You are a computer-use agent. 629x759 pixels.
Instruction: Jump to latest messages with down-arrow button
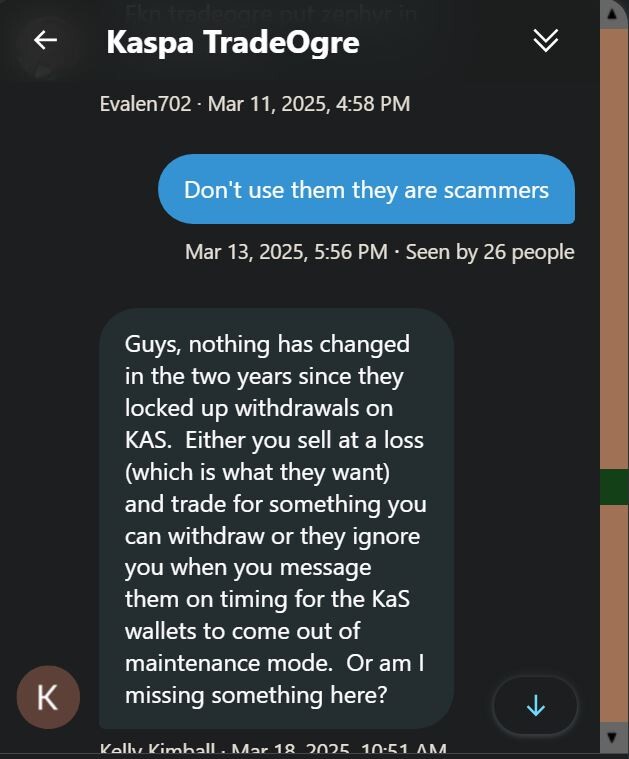(536, 705)
